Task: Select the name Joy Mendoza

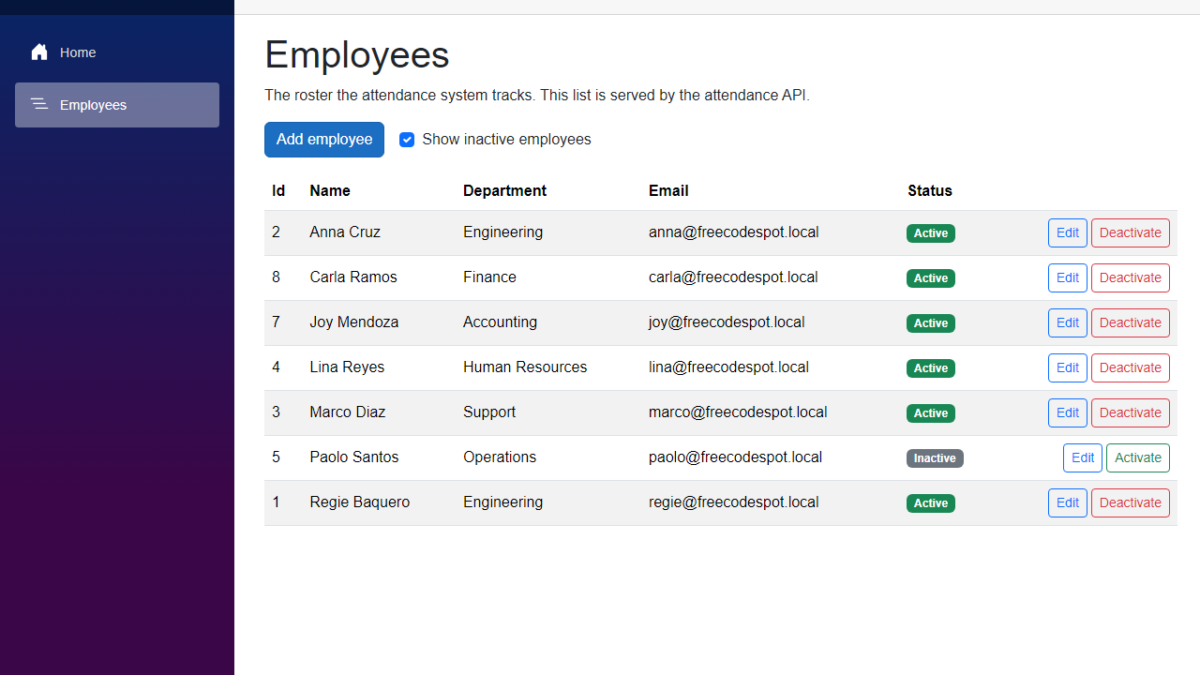Action: pos(354,322)
